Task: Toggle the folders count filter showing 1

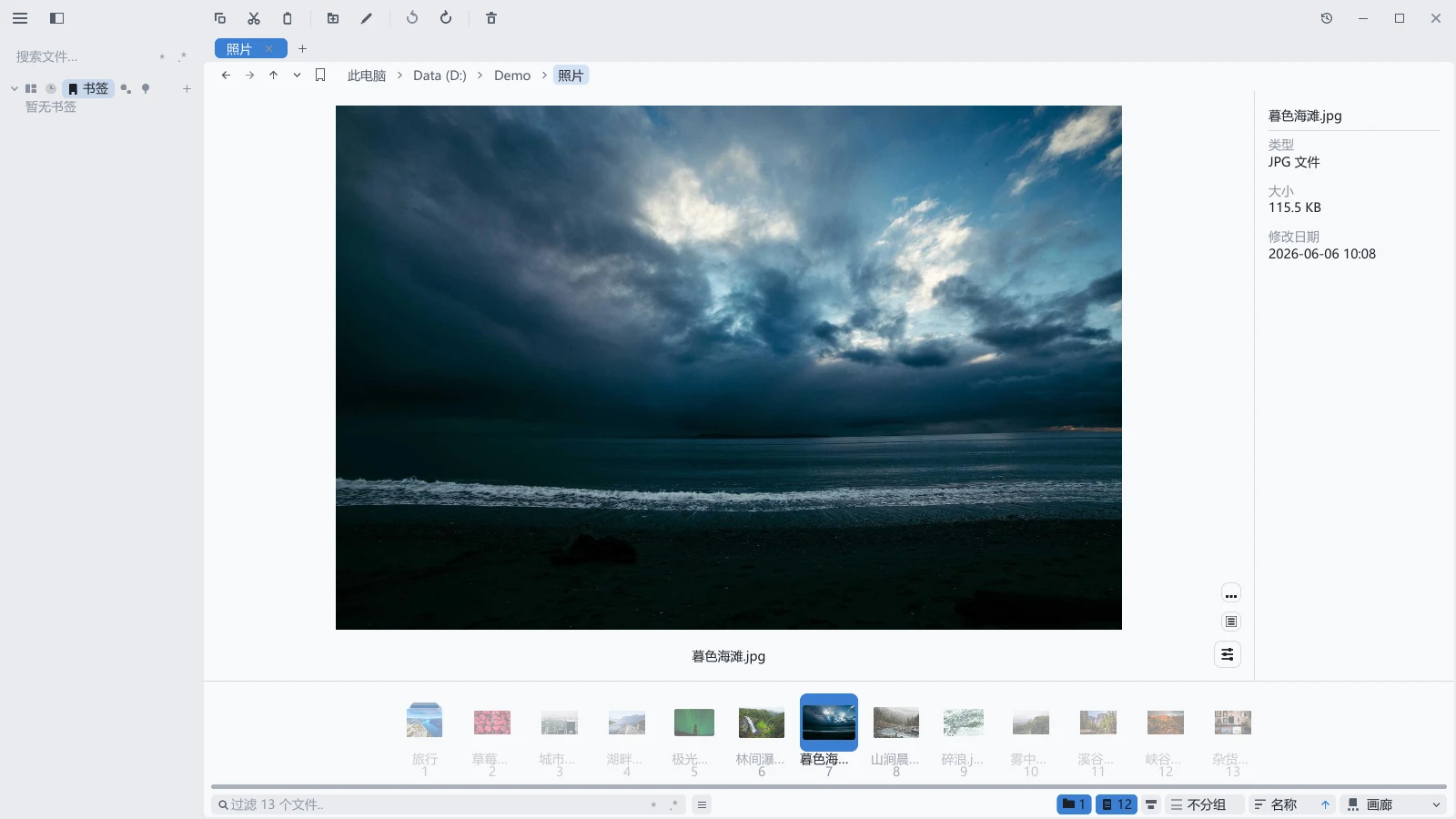Action: coord(1074,804)
